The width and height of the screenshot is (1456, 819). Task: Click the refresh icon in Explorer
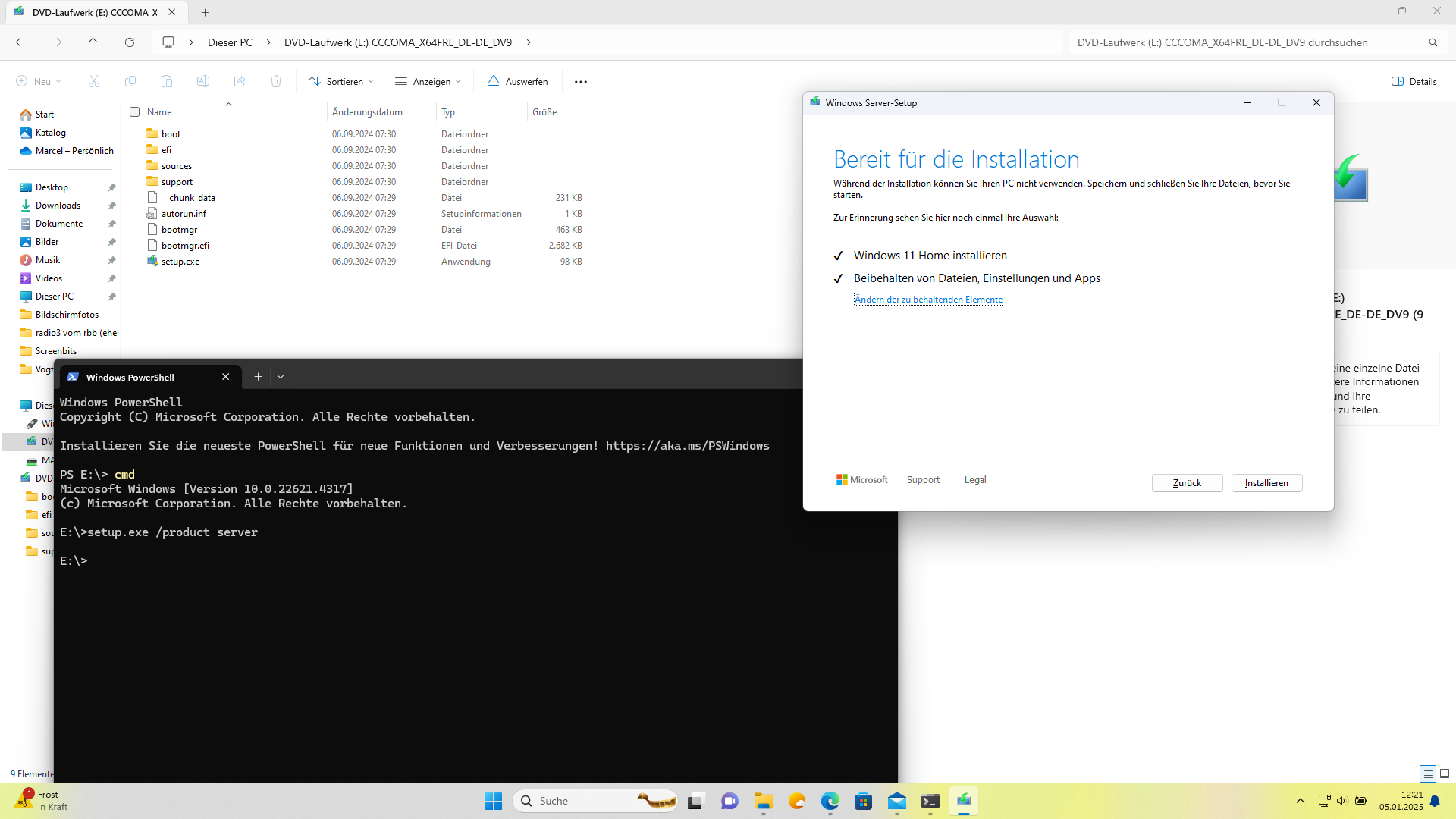point(130,42)
